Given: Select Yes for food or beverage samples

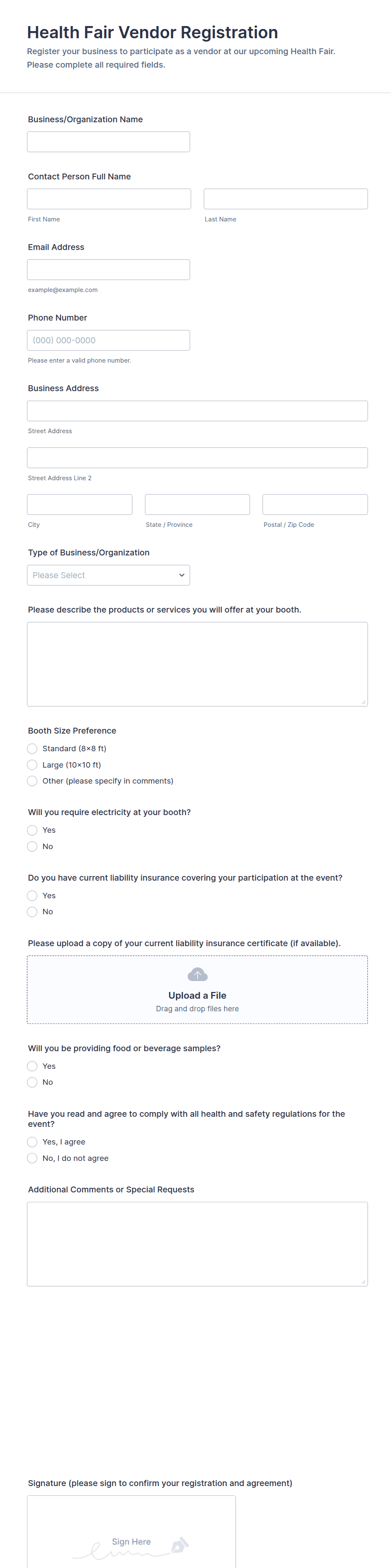Looking at the screenshot, I should [32, 1066].
